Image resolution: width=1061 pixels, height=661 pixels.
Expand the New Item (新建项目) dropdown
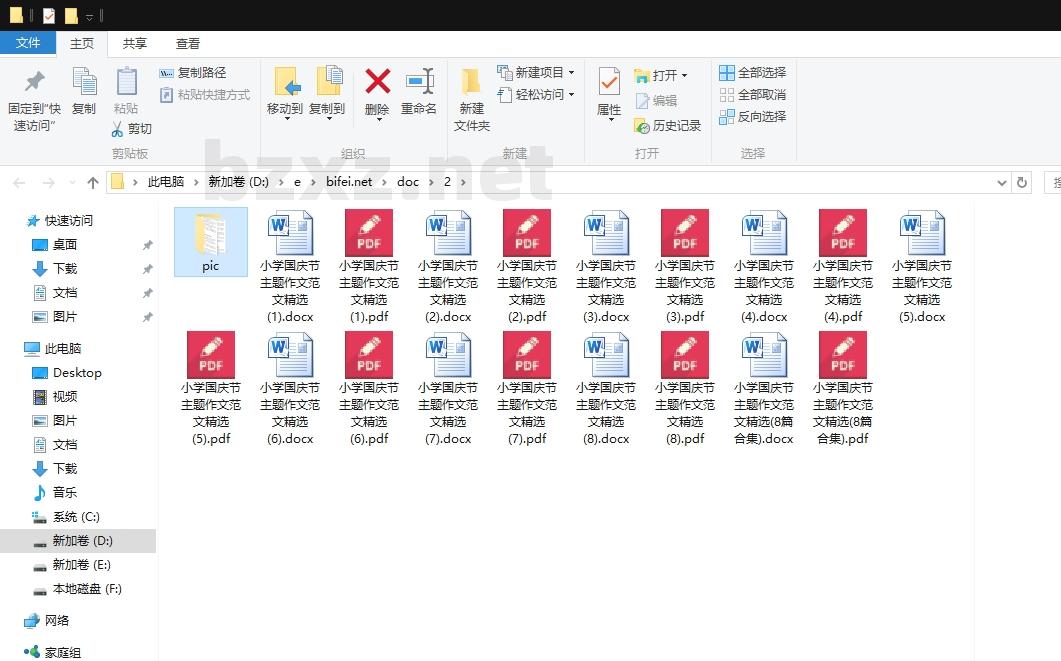571,73
